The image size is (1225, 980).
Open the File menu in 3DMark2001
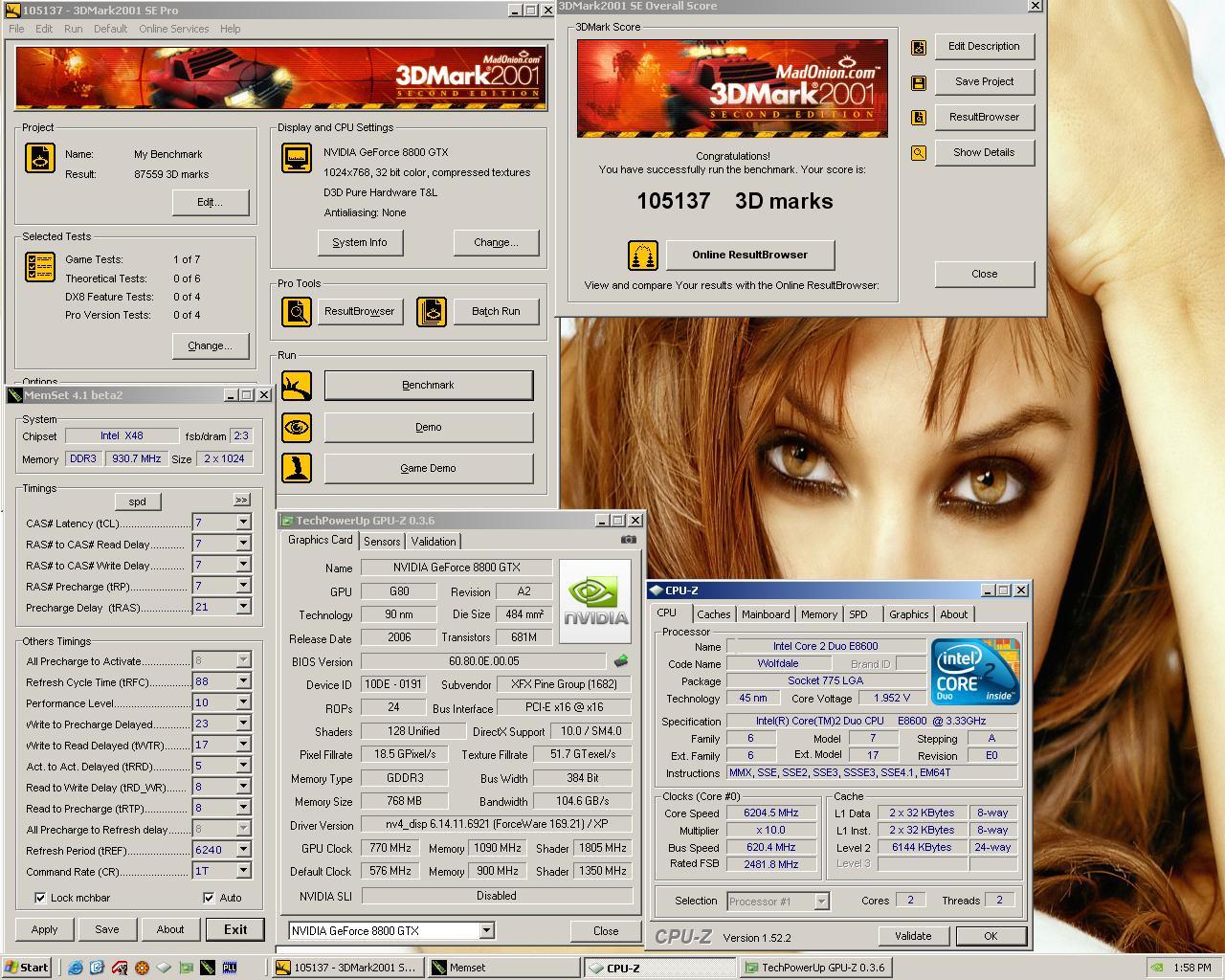16,29
